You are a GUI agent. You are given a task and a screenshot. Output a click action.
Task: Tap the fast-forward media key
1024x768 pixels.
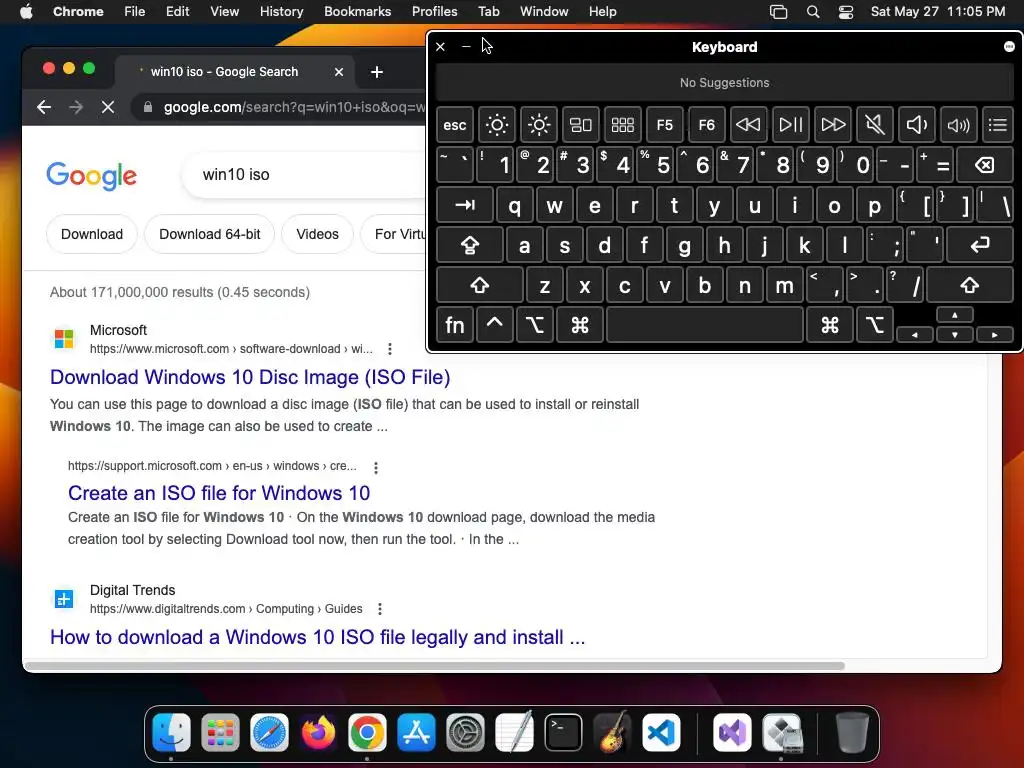833,125
